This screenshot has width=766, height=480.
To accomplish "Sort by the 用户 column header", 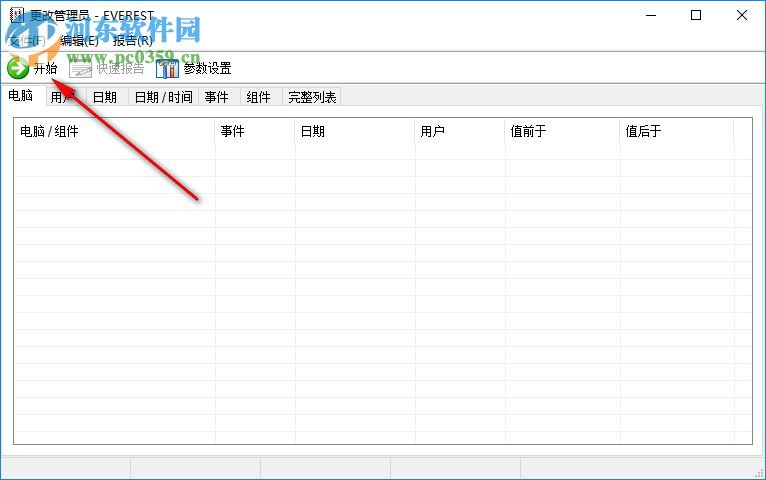I will [x=460, y=131].
